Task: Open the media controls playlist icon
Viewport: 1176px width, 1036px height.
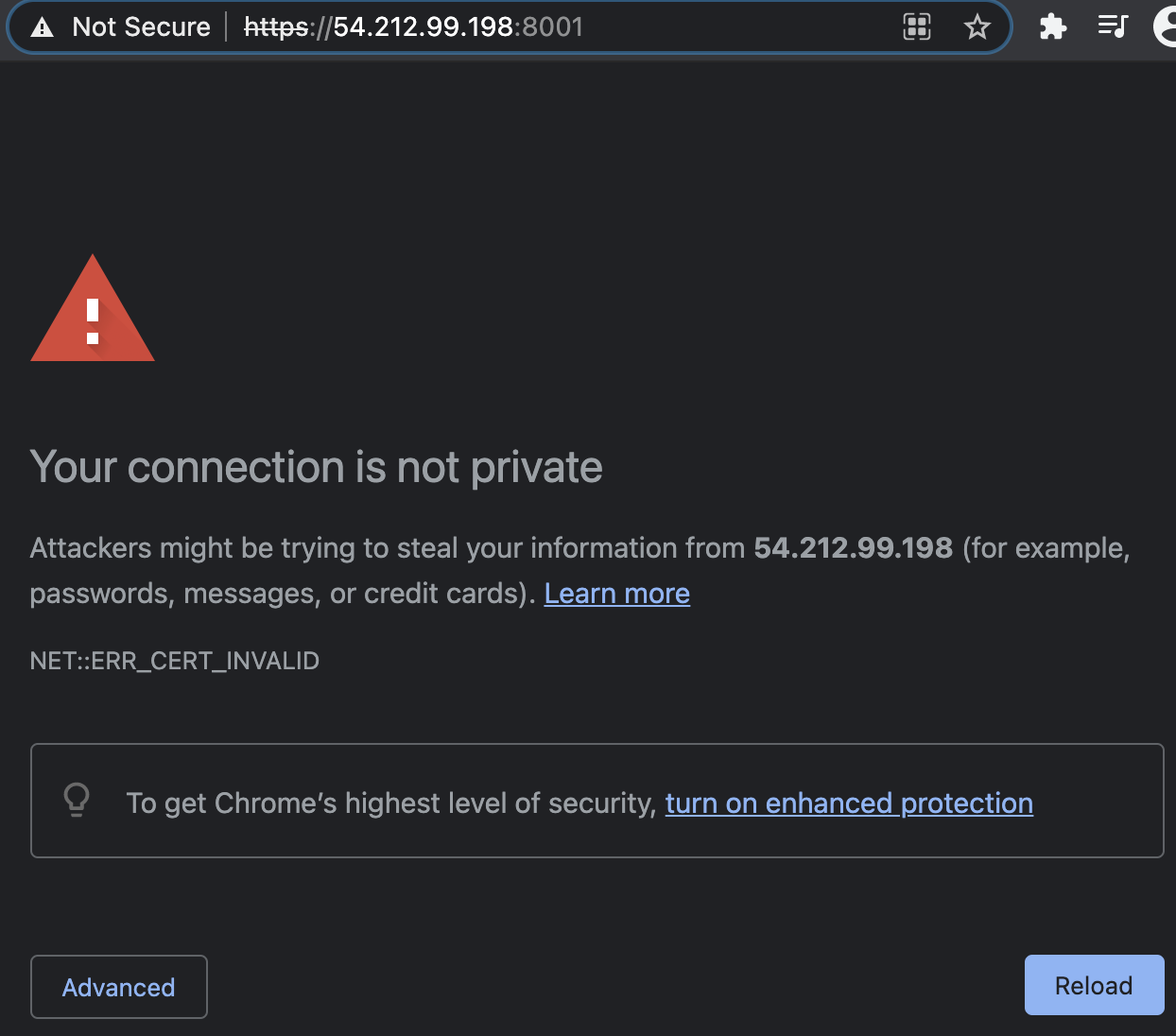Action: click(1113, 26)
